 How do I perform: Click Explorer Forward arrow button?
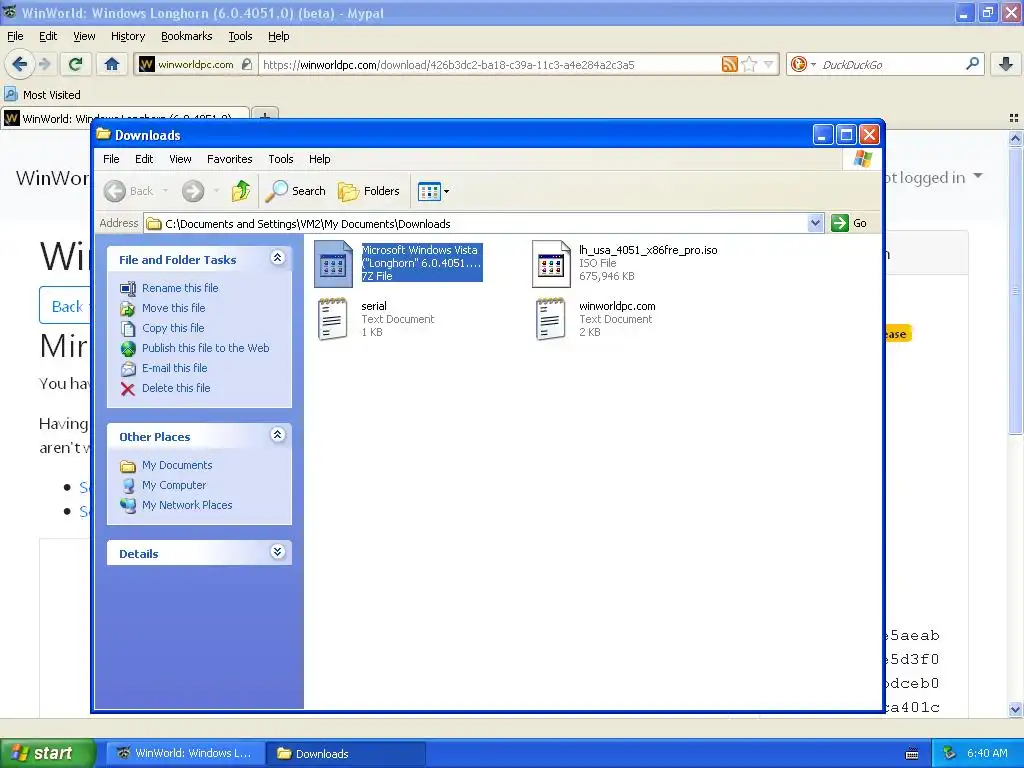coord(193,191)
